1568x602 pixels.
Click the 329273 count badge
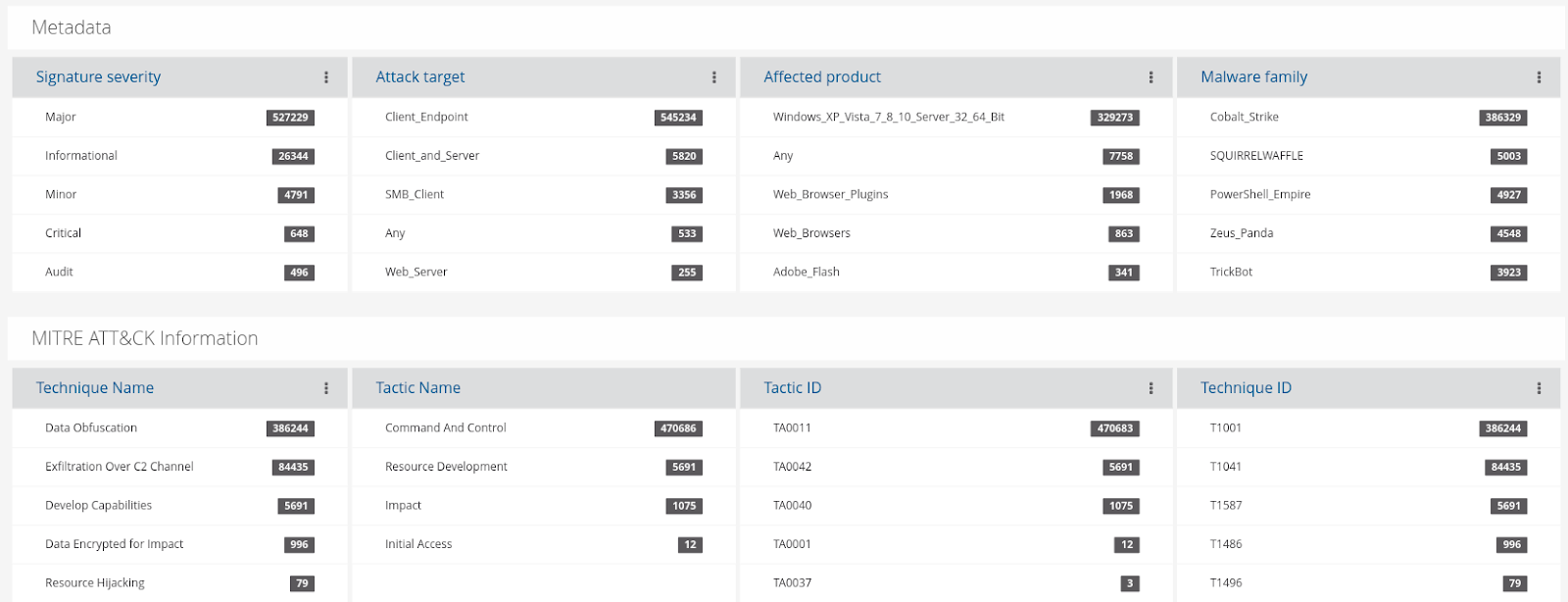coord(1115,118)
